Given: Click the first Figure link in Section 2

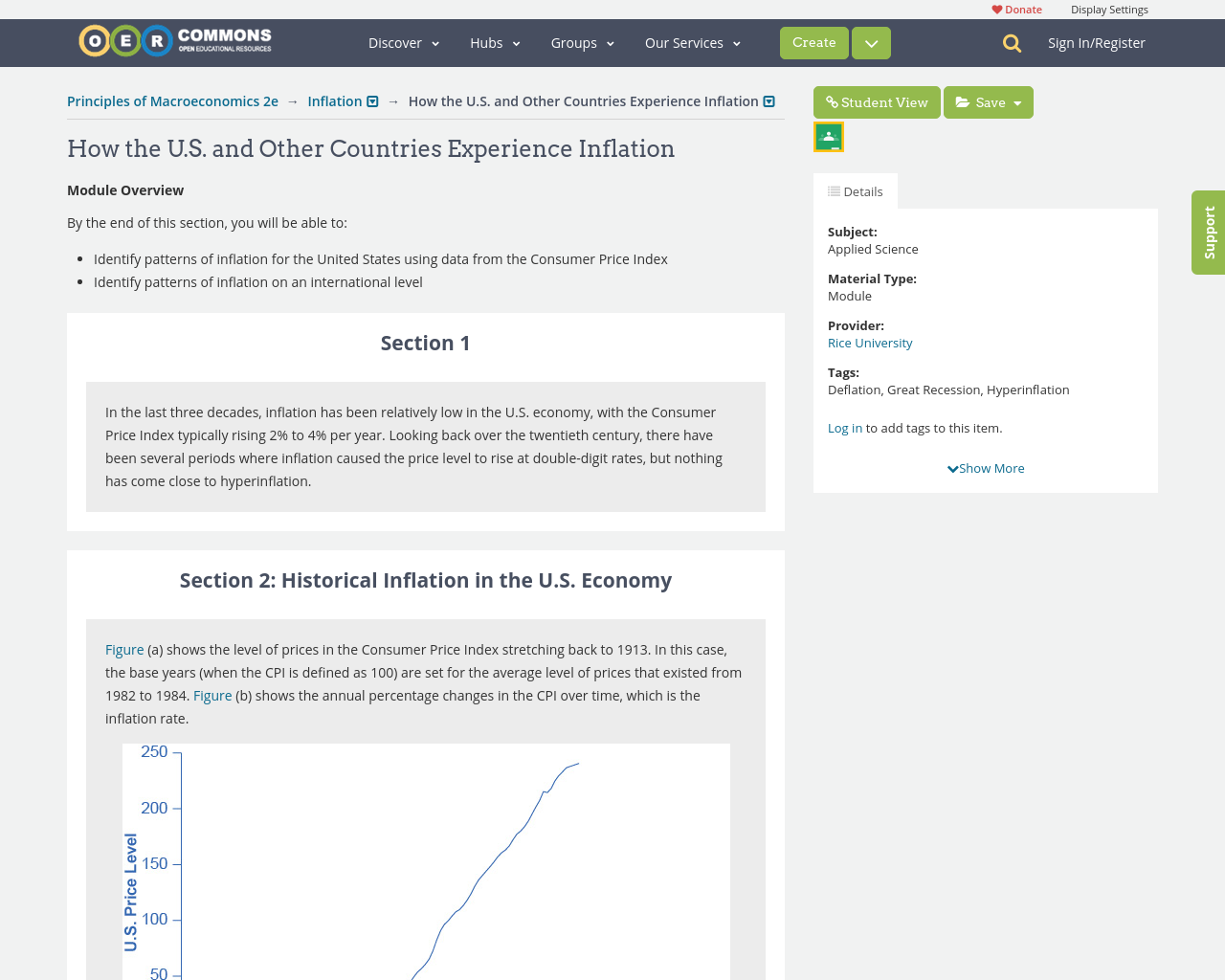Looking at the screenshot, I should (124, 650).
